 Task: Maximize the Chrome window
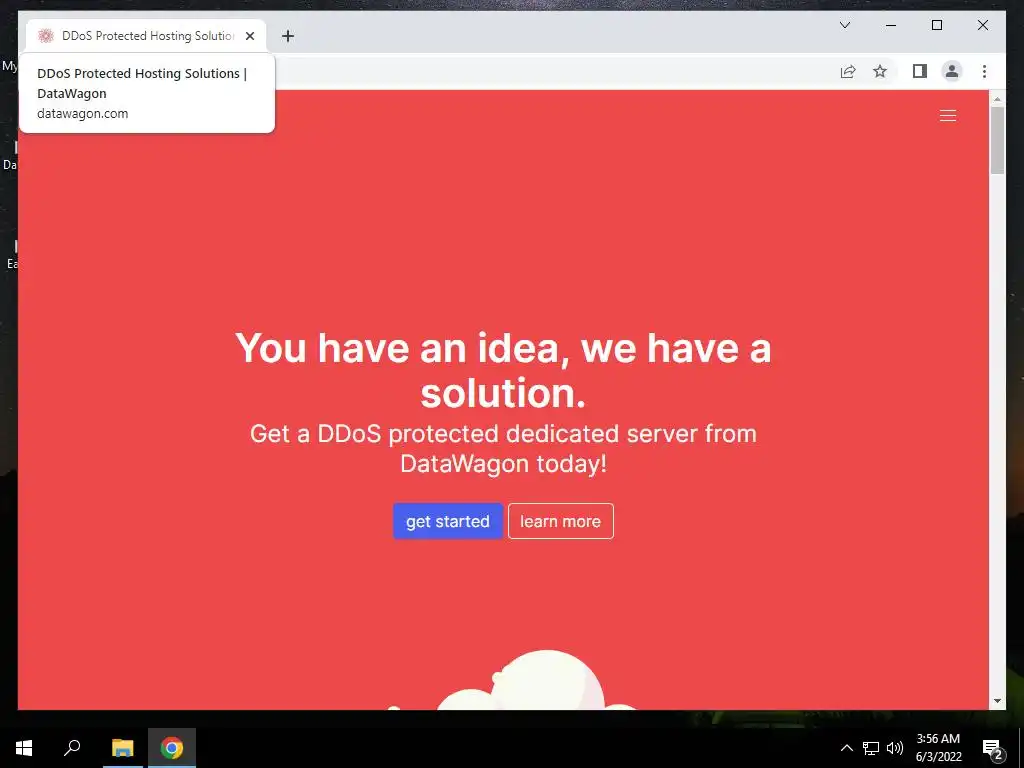936,25
